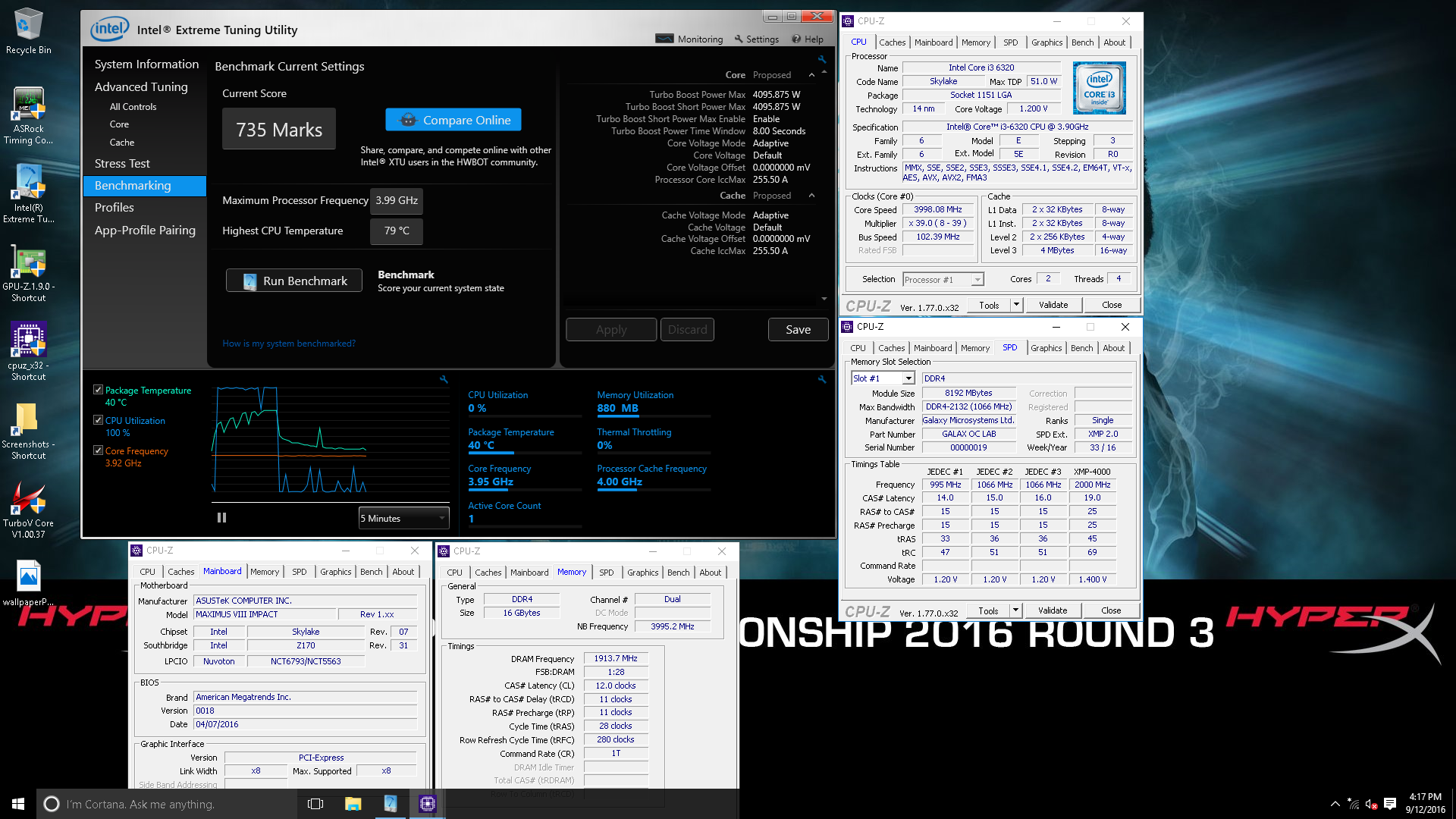Viewport: 1456px width, 819px height.
Task: Open Slot #1 memory slot dropdown
Action: 883,378
